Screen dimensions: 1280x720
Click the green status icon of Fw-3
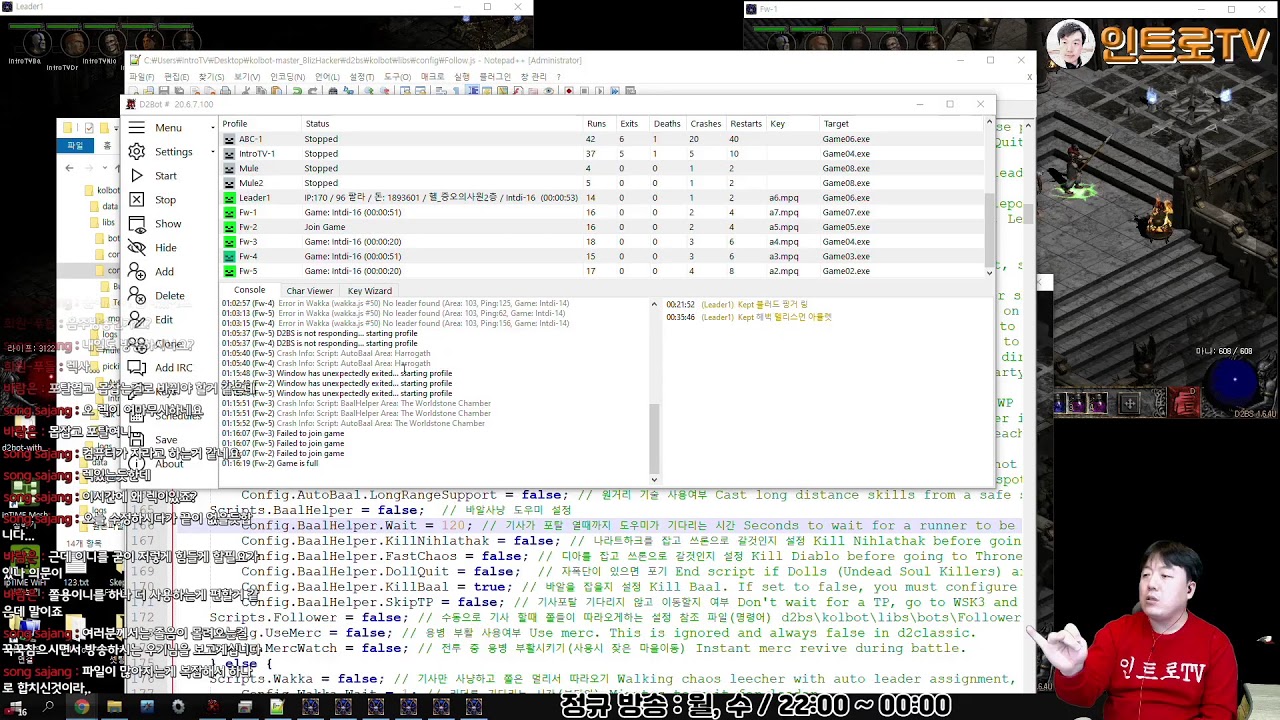(x=229, y=242)
